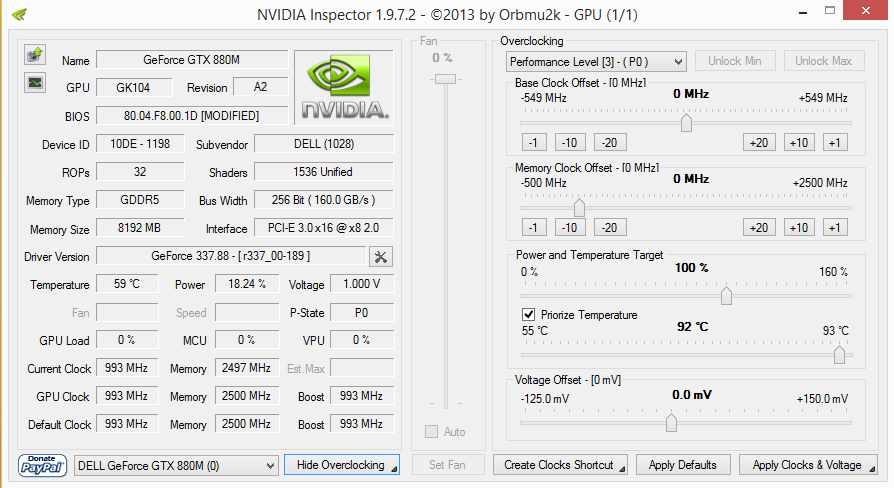Screen dimensions: 894x488
Task: Click the Voltage Offset slider thumb
Action: (x=672, y=422)
